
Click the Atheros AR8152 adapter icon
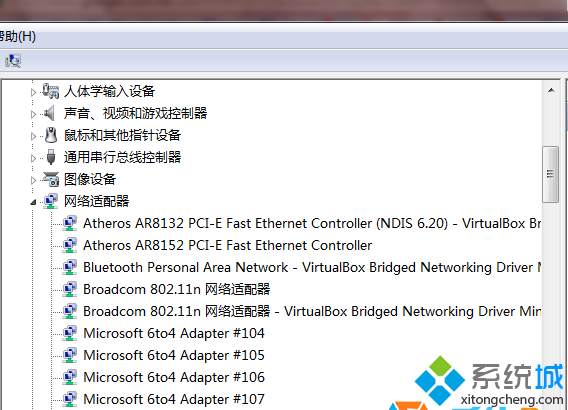tap(70, 245)
